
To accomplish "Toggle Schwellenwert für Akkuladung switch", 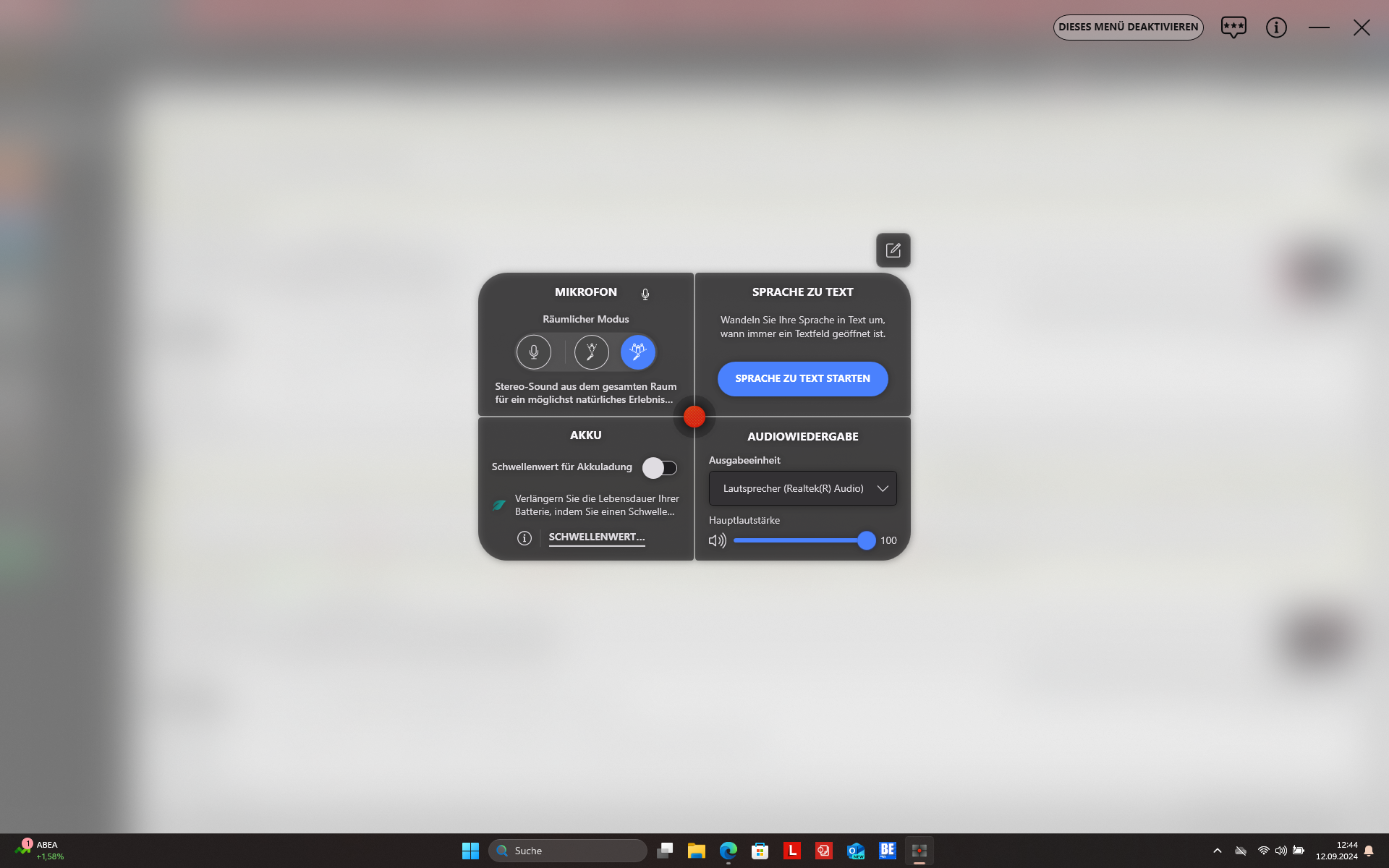I will pyautogui.click(x=660, y=467).
